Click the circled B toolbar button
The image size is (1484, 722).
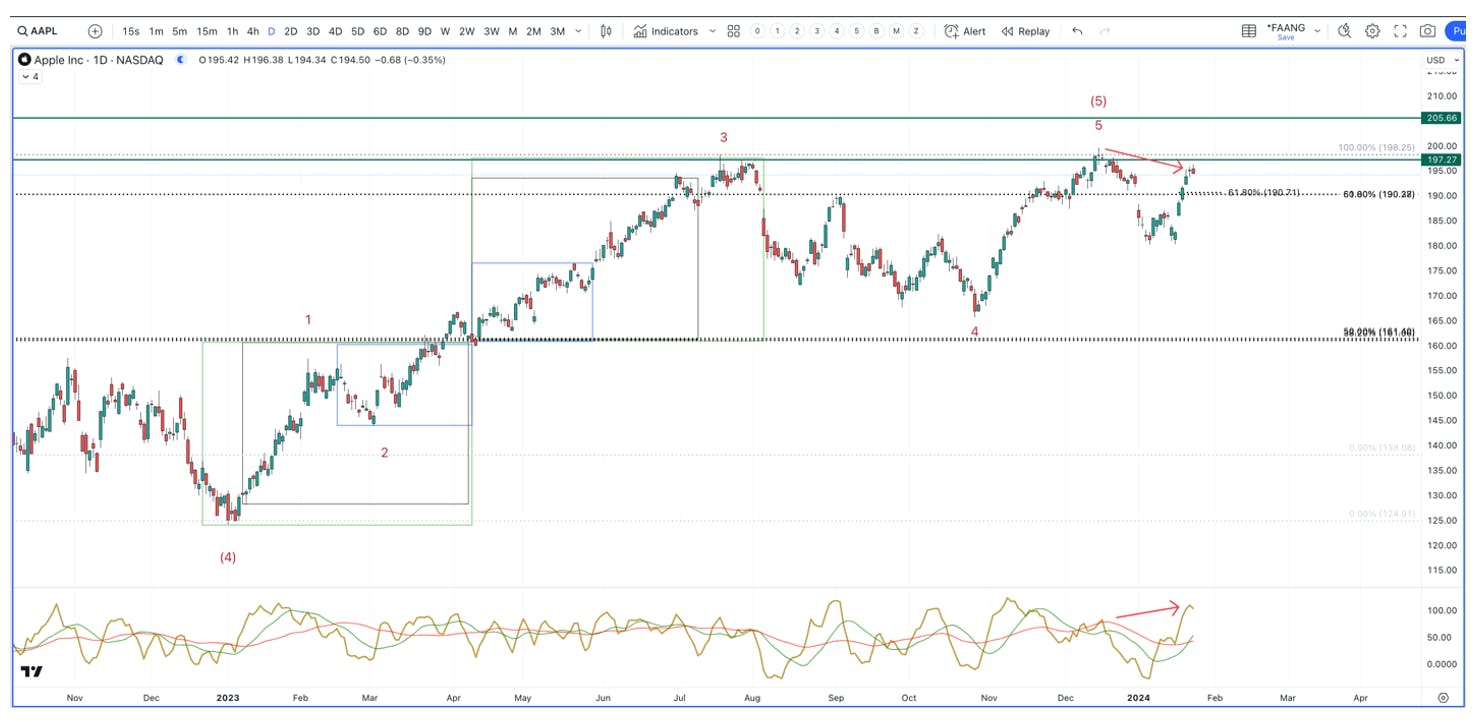tap(877, 31)
